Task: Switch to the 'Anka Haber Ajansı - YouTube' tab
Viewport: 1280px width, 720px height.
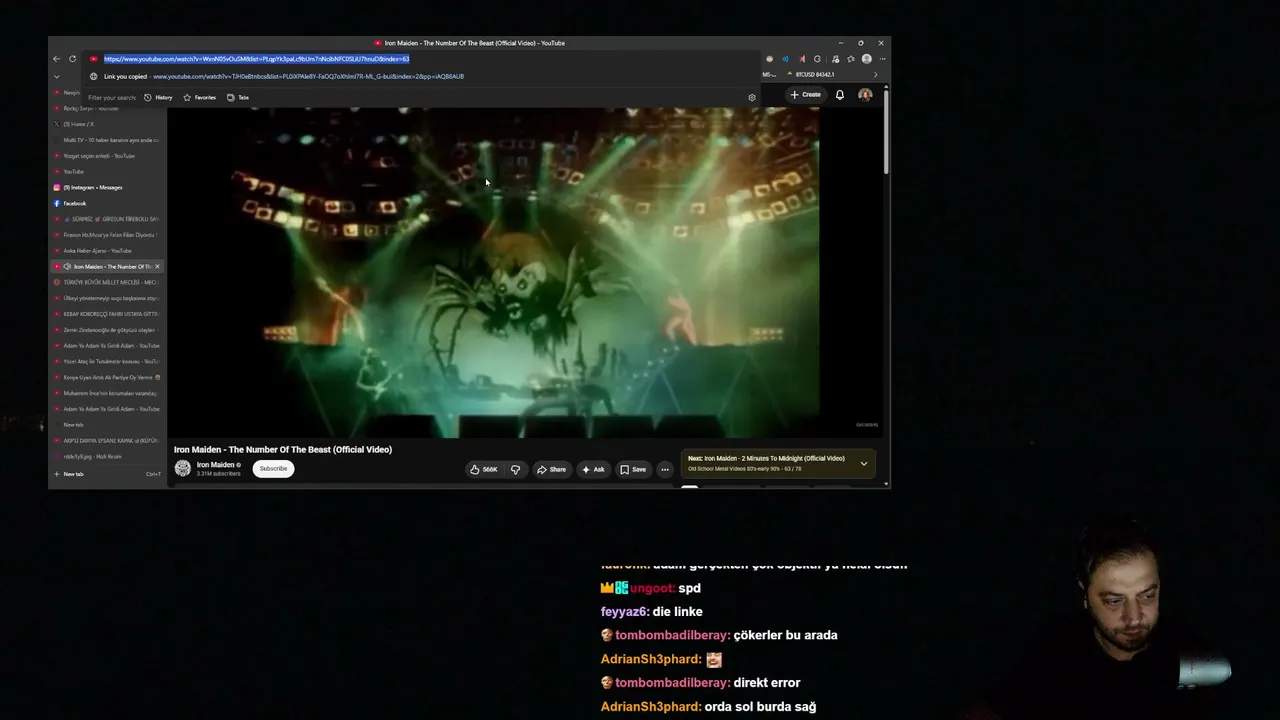Action: click(x=106, y=251)
